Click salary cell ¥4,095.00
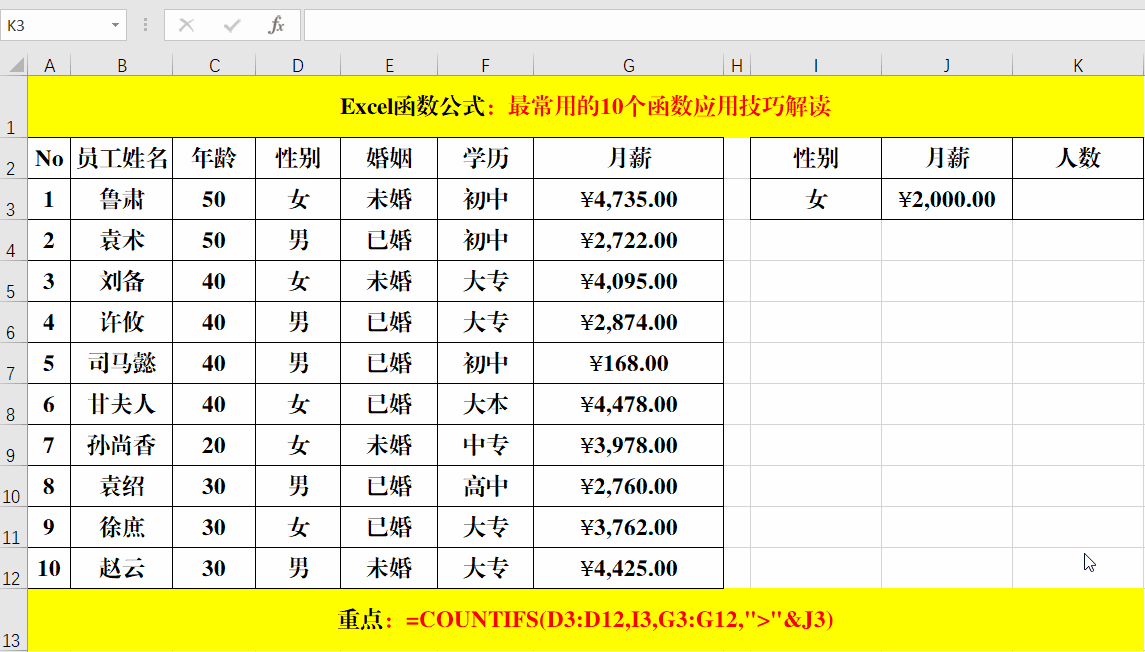The height and width of the screenshot is (652, 1145). click(x=629, y=281)
